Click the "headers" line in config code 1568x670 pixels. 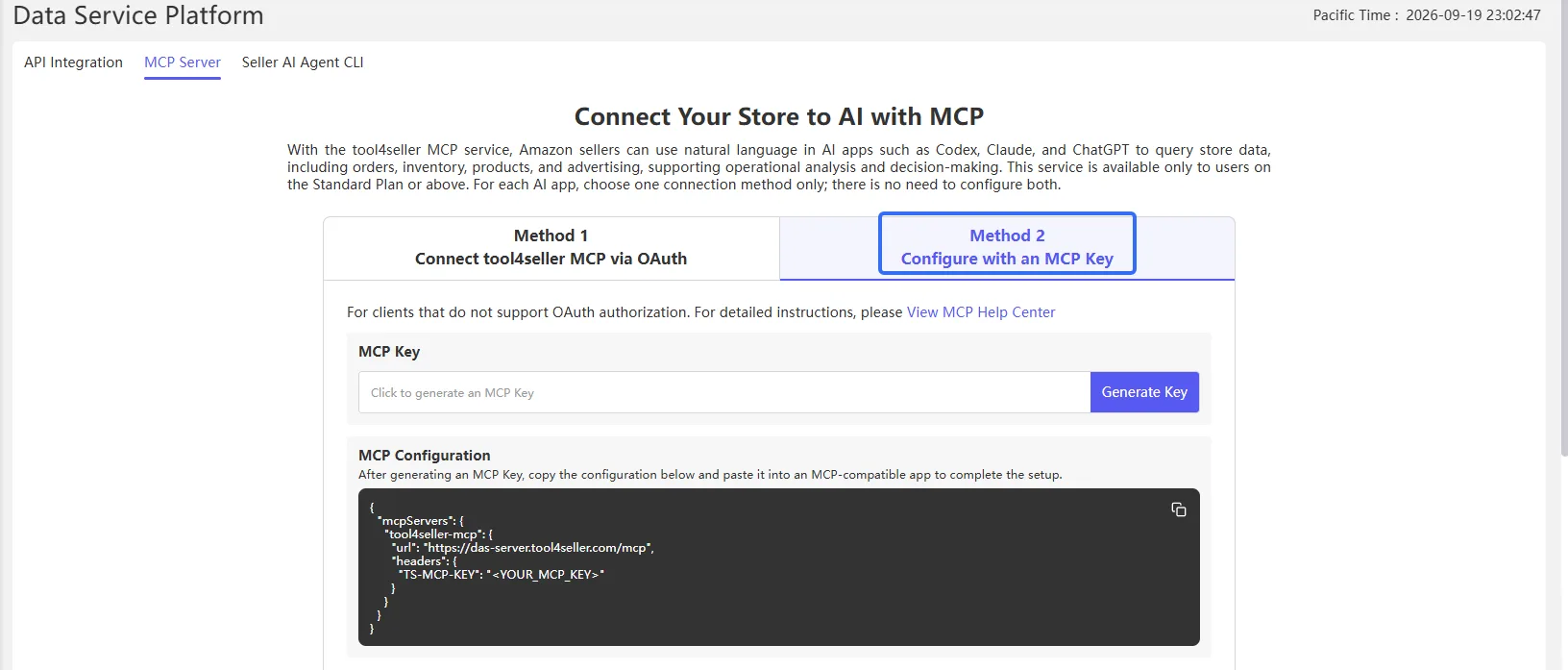pyautogui.click(x=424, y=561)
